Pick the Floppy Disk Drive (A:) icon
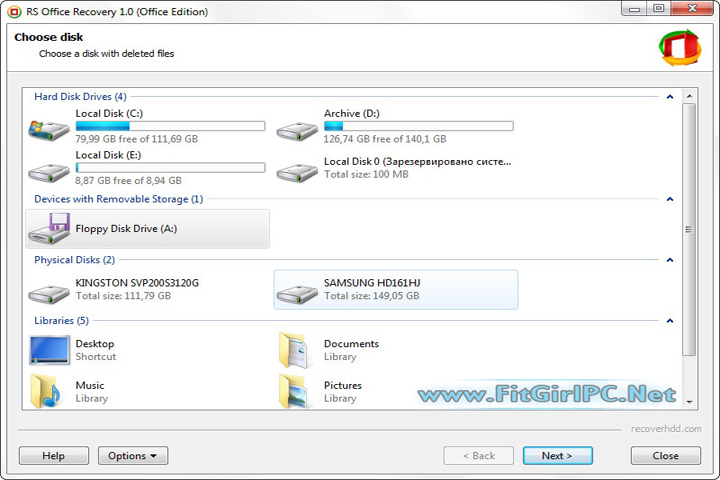This screenshot has height=480, width=720. tap(49, 228)
